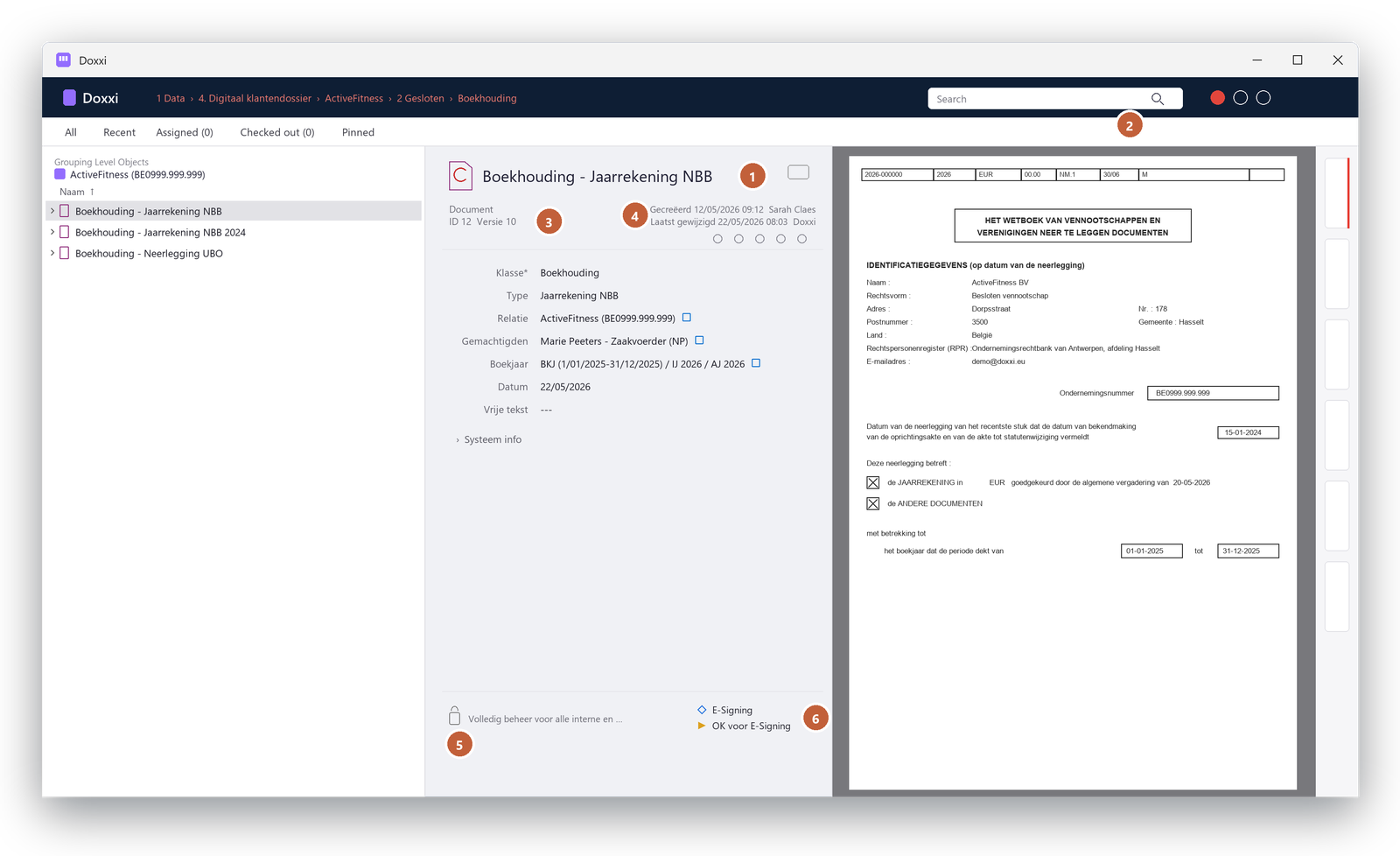Open the Gemachtigden Marie Peeters link icon
Viewport: 1400px width, 856px height.
pyautogui.click(x=699, y=340)
